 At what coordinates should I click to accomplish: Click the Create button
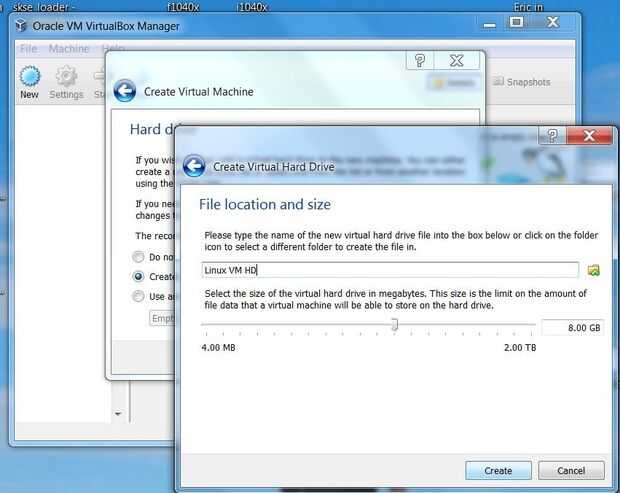(498, 470)
